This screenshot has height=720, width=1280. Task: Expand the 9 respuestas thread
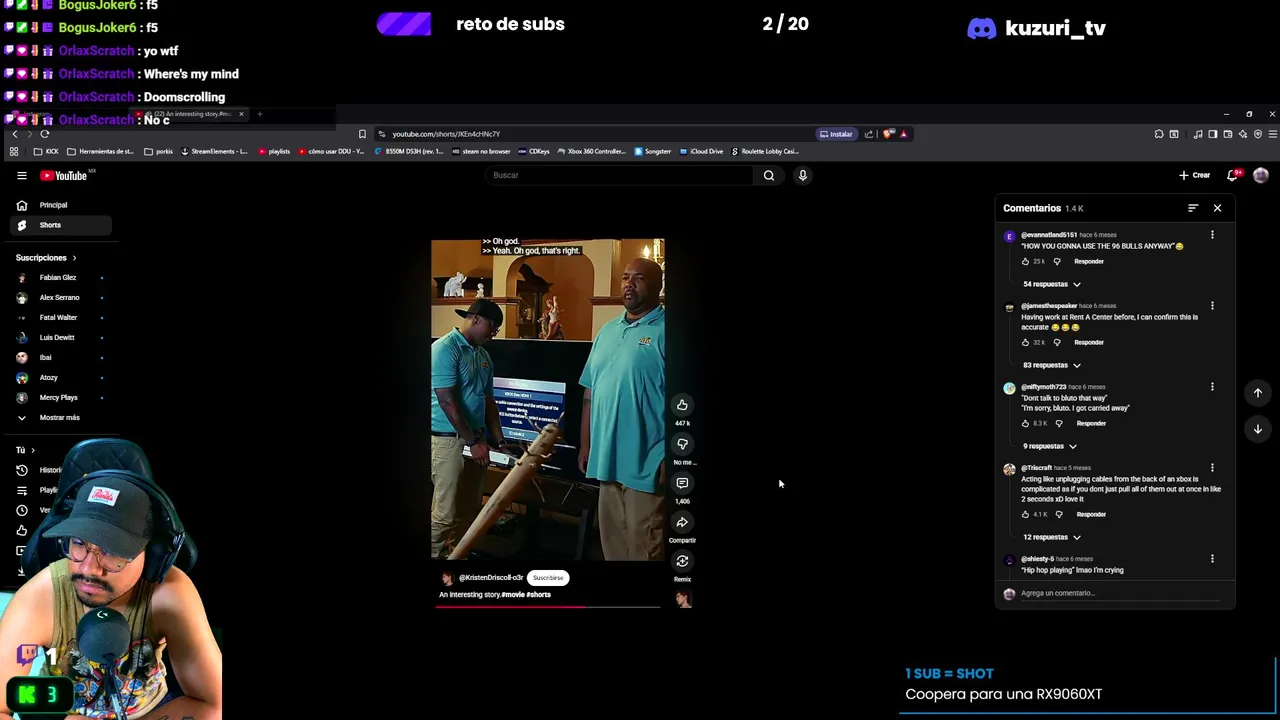click(1049, 446)
